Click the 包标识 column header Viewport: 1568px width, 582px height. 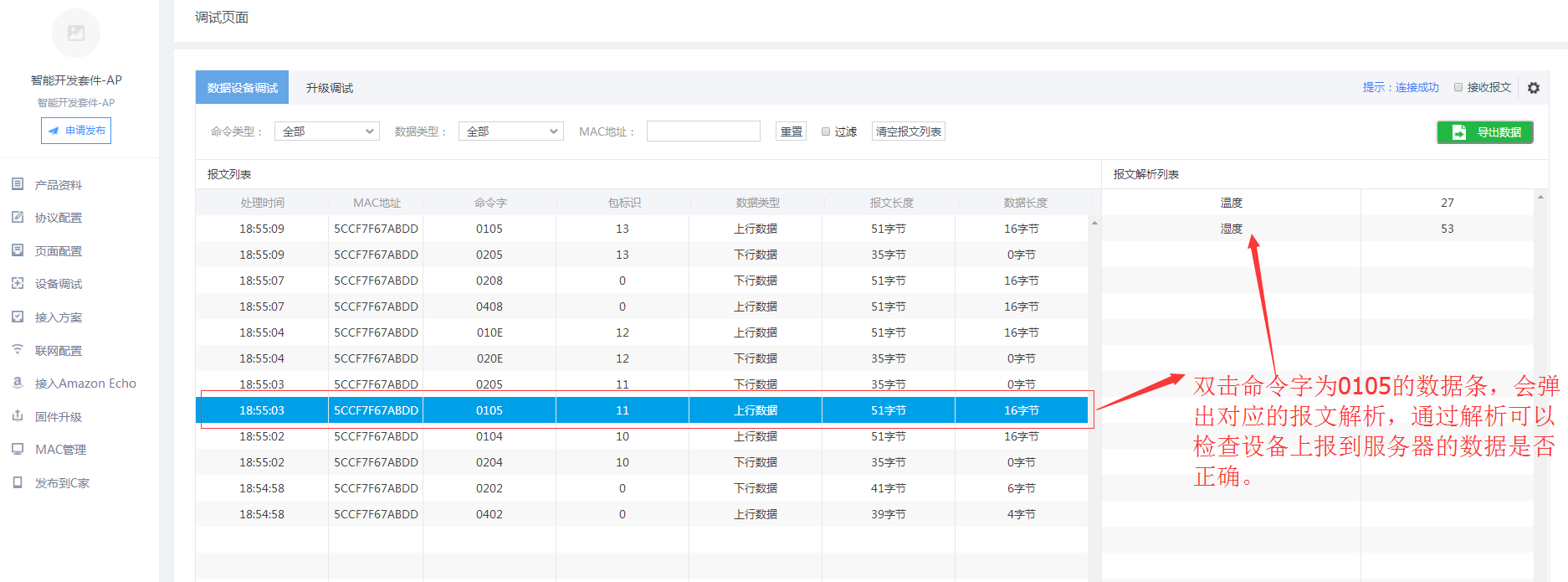click(624, 203)
